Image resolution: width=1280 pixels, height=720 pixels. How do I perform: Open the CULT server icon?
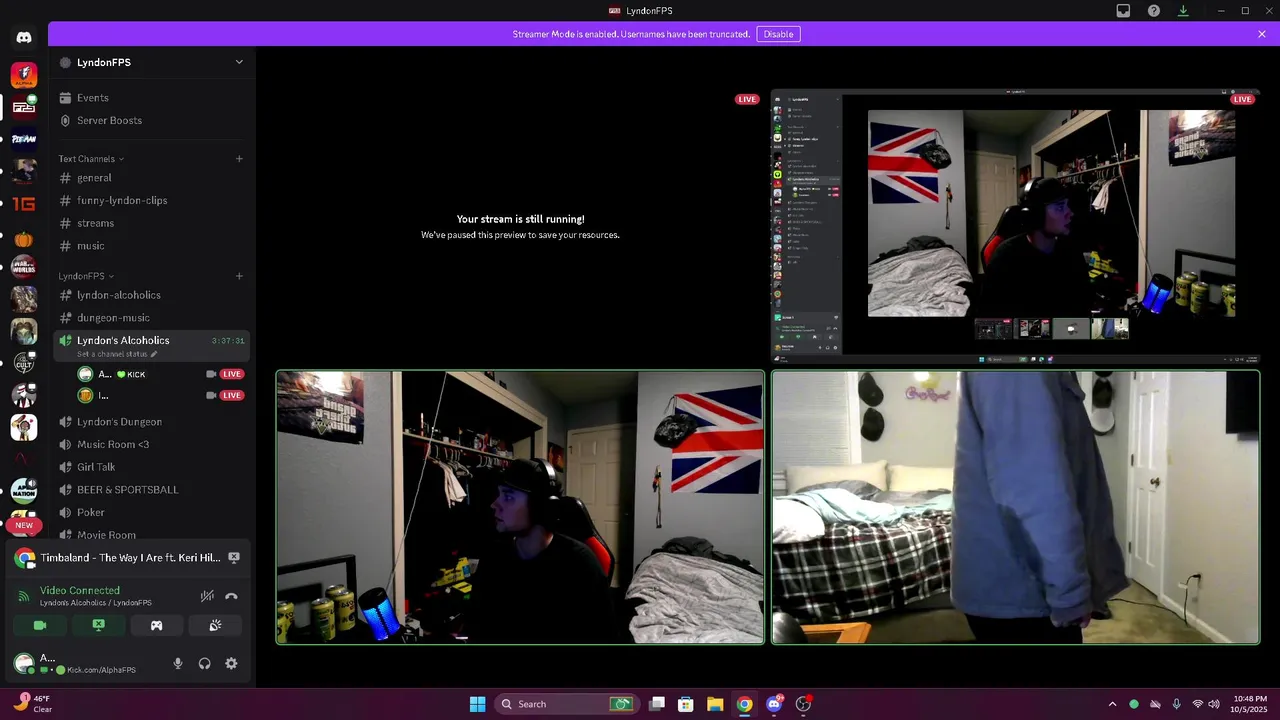click(24, 363)
